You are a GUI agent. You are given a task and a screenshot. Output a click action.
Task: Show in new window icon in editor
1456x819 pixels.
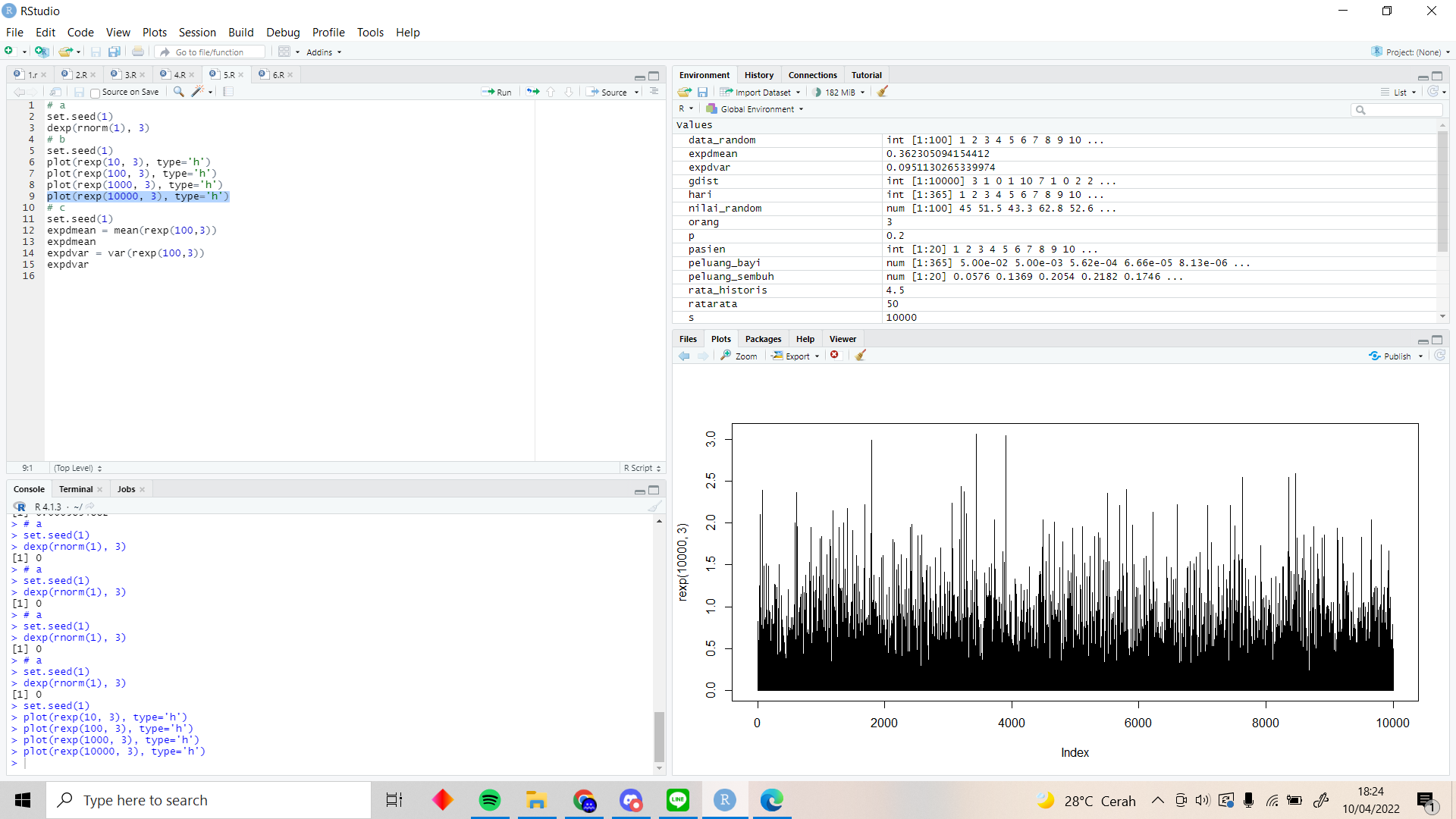(x=55, y=92)
